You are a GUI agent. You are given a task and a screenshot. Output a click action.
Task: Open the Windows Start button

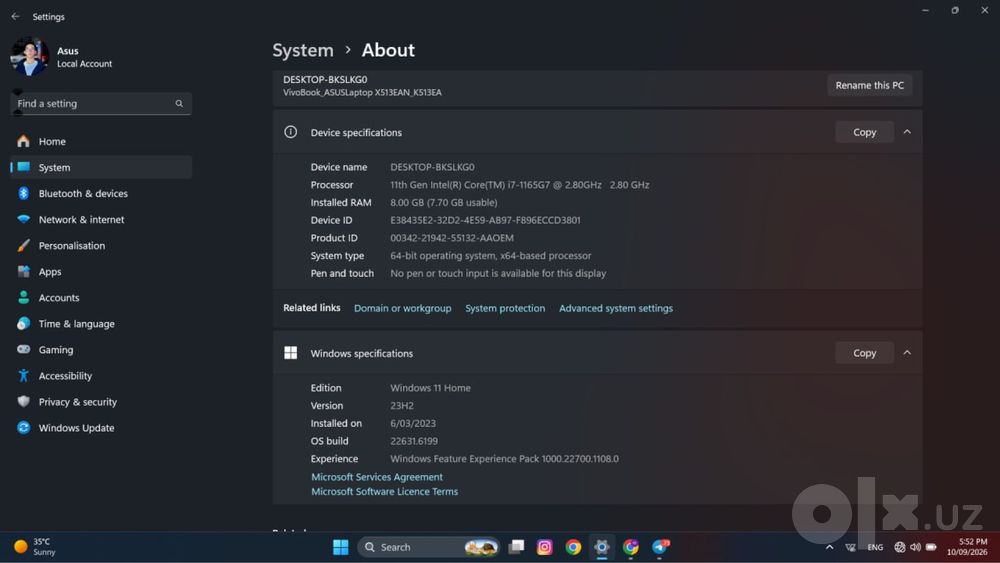341,547
